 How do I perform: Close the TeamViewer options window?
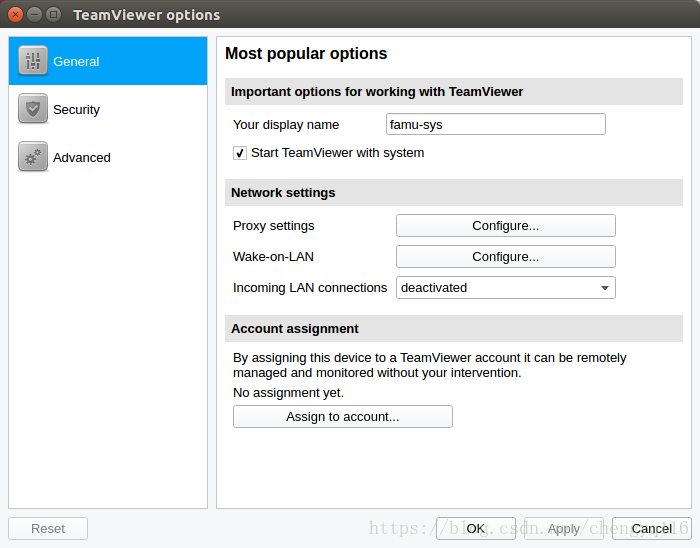pos(16,15)
